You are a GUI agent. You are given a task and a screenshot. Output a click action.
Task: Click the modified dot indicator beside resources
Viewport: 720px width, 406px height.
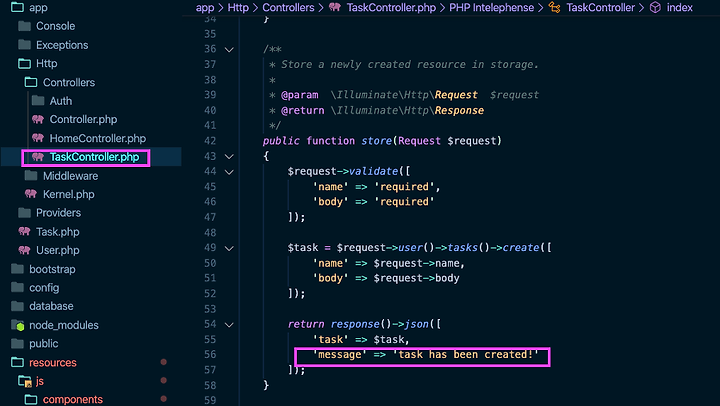[163, 362]
